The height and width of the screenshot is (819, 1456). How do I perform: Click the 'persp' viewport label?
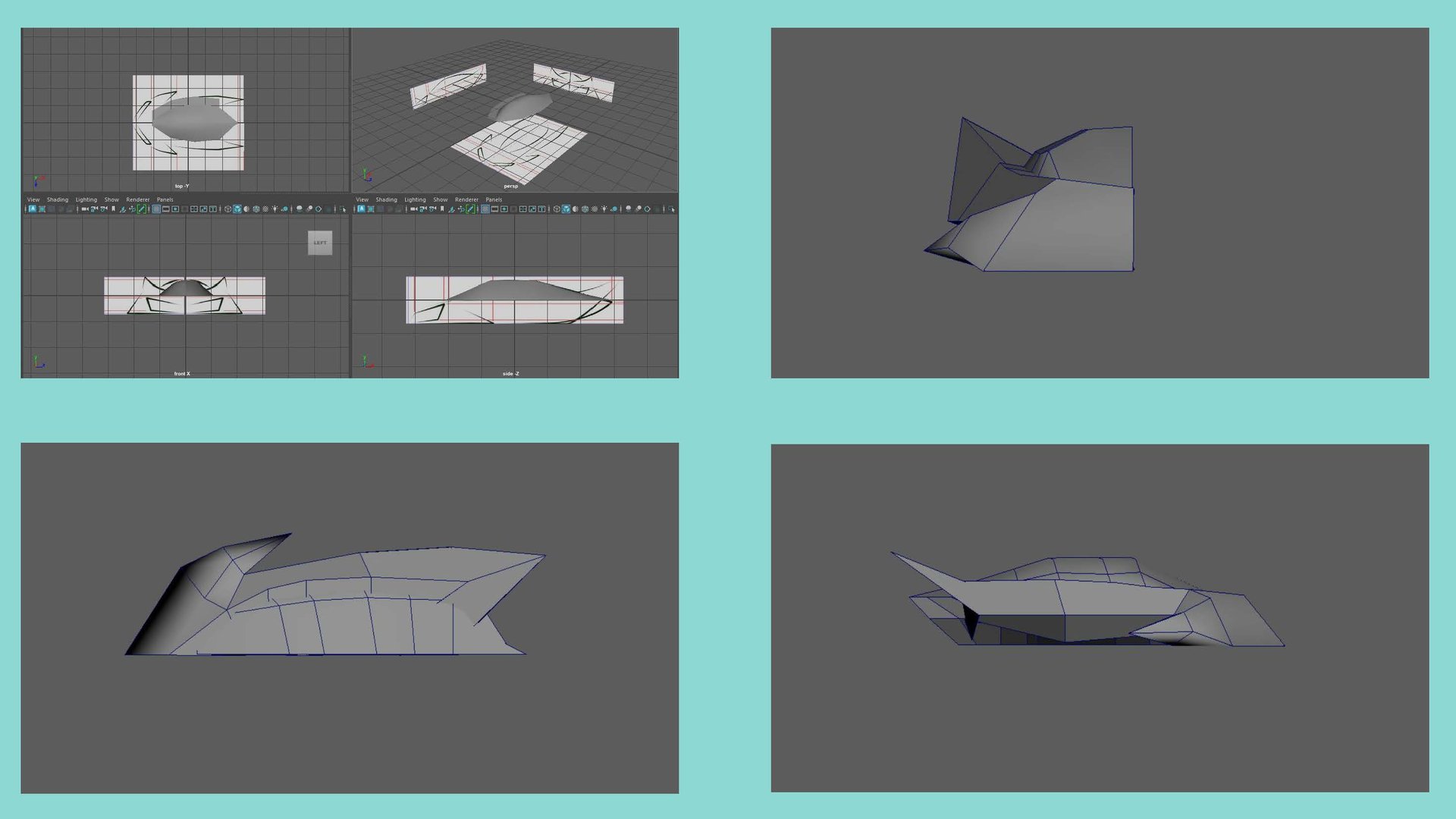(511, 186)
